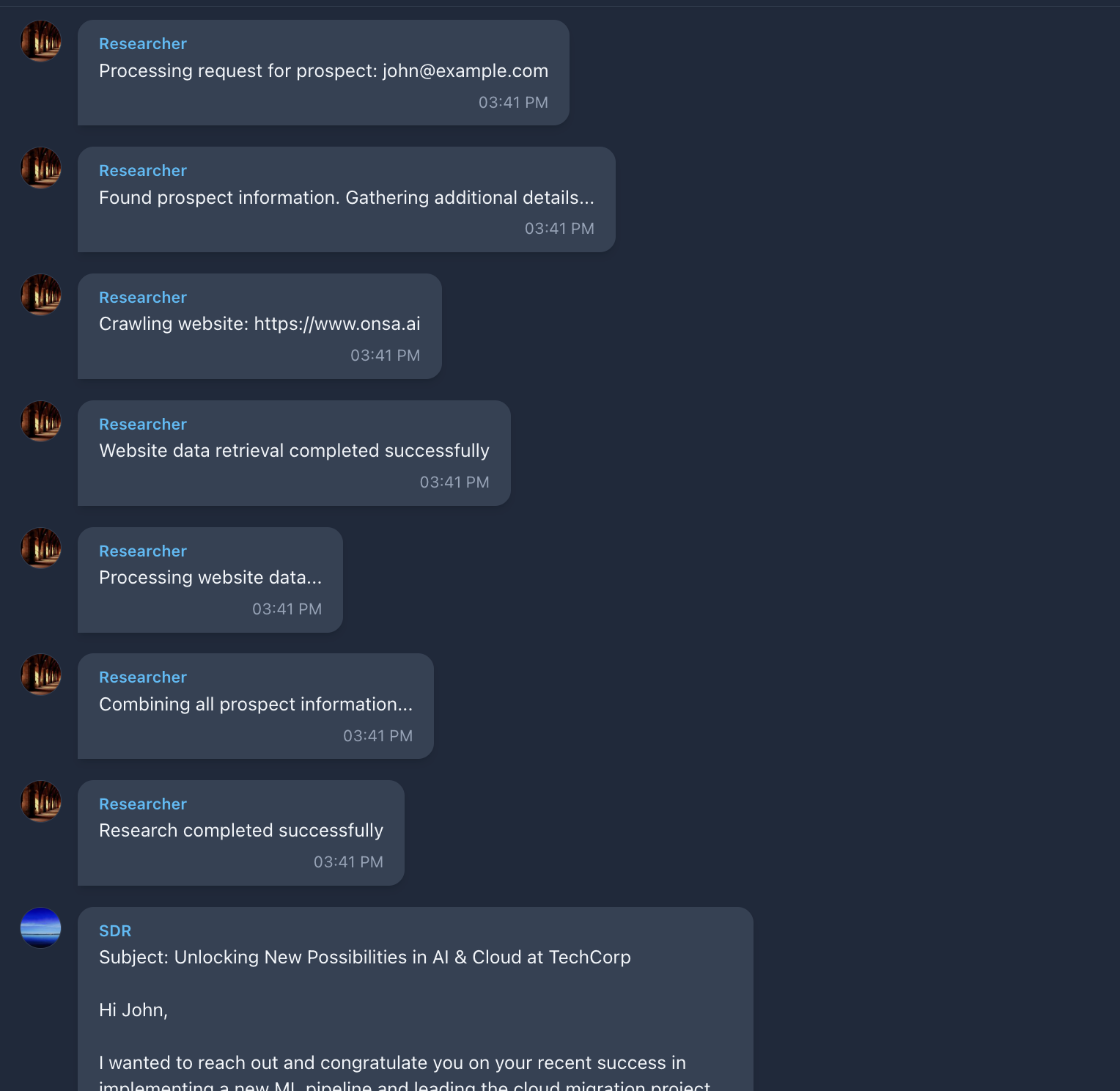The height and width of the screenshot is (1091, 1120).
Task: Click Researcher avatar beside 'Crawling website' message
Action: pos(40,295)
